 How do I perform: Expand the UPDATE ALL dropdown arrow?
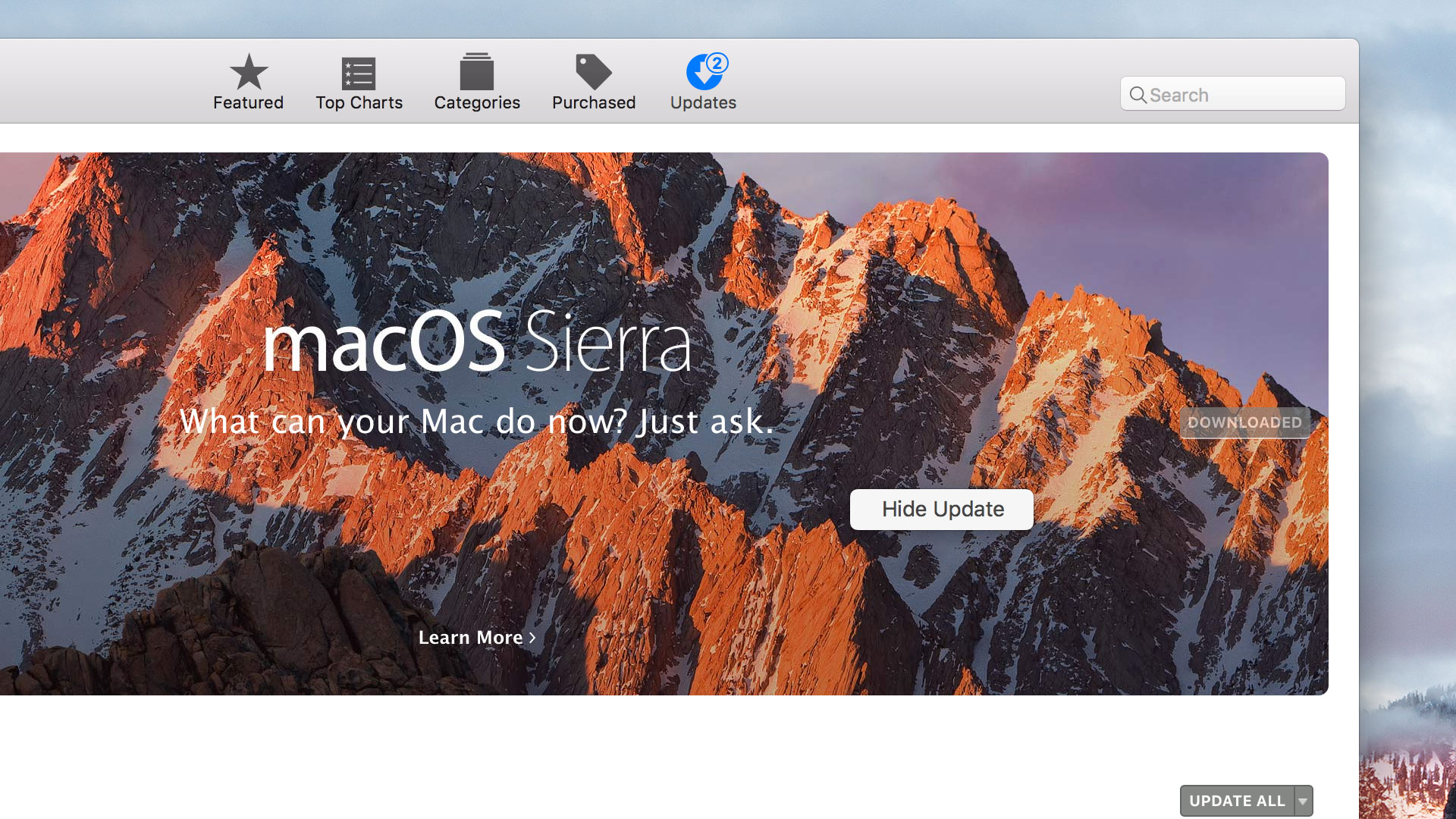[1303, 801]
